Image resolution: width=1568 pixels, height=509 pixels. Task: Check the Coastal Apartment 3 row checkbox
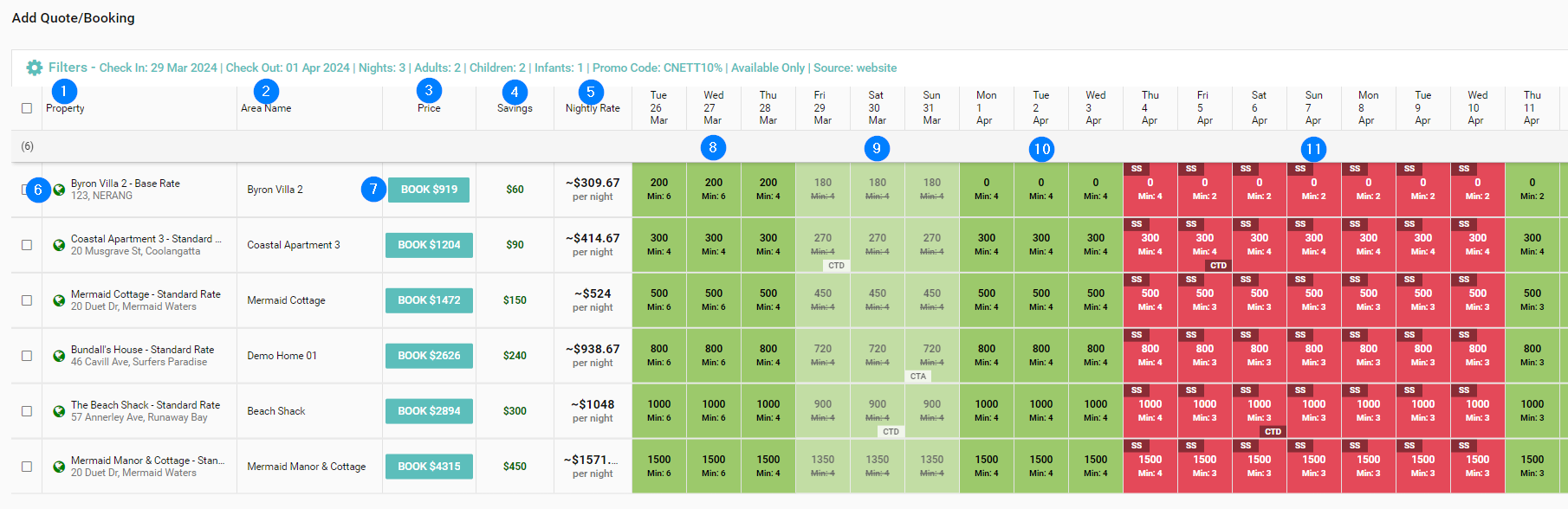click(27, 245)
